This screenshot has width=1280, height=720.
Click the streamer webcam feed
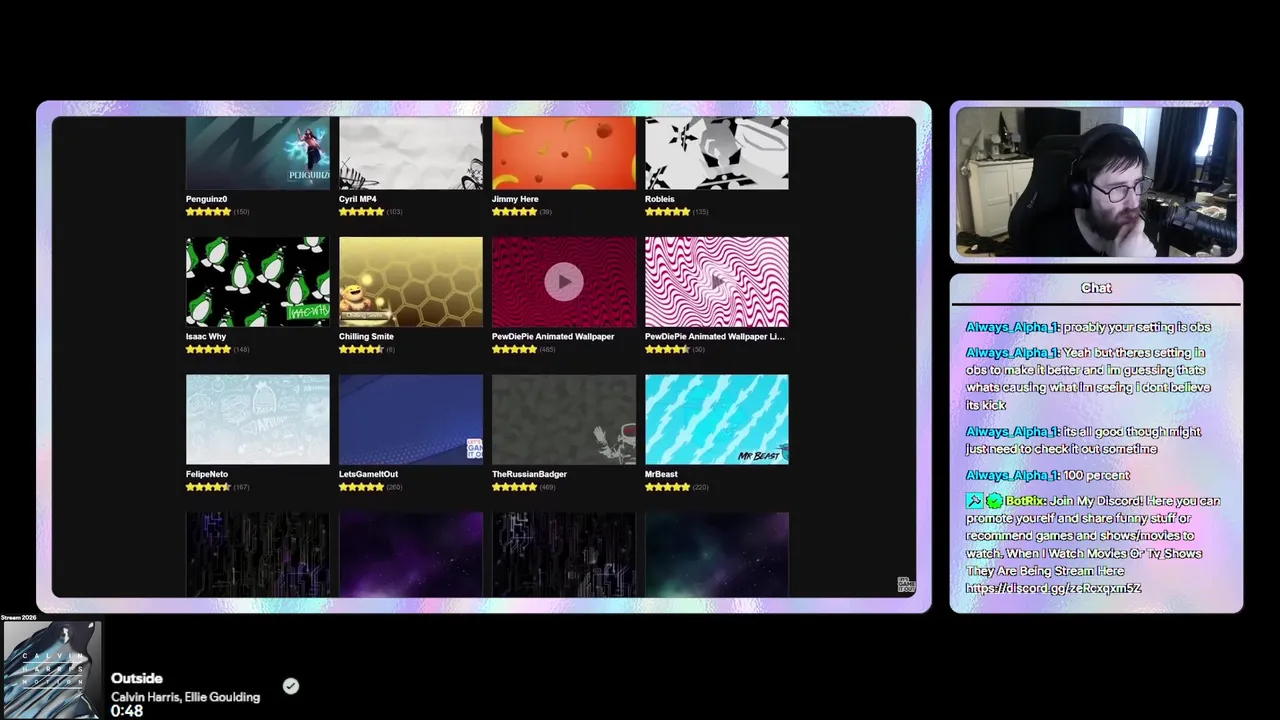coord(1096,182)
